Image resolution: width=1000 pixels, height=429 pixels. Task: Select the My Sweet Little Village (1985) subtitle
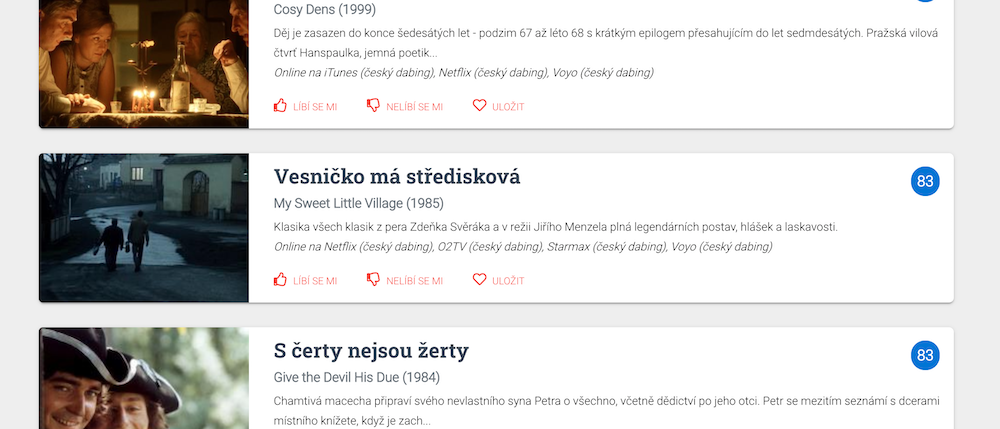358,204
